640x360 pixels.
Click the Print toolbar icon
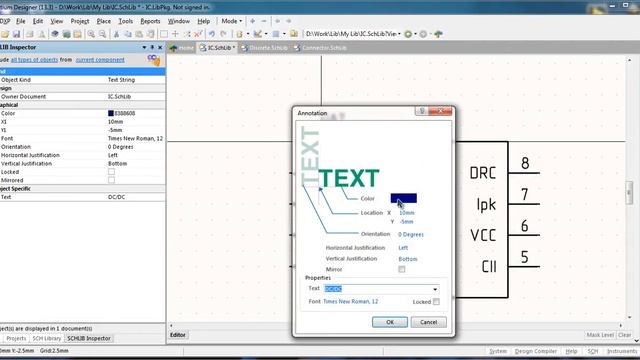30,34
